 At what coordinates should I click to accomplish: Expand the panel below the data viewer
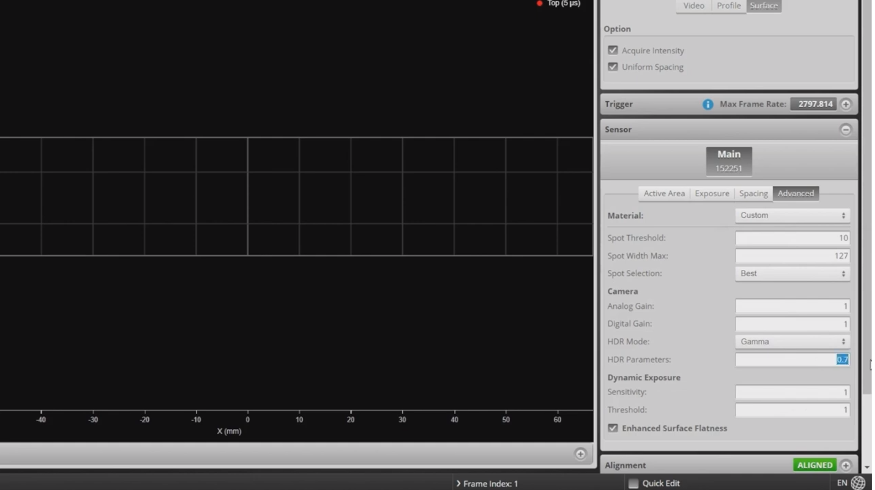580,454
